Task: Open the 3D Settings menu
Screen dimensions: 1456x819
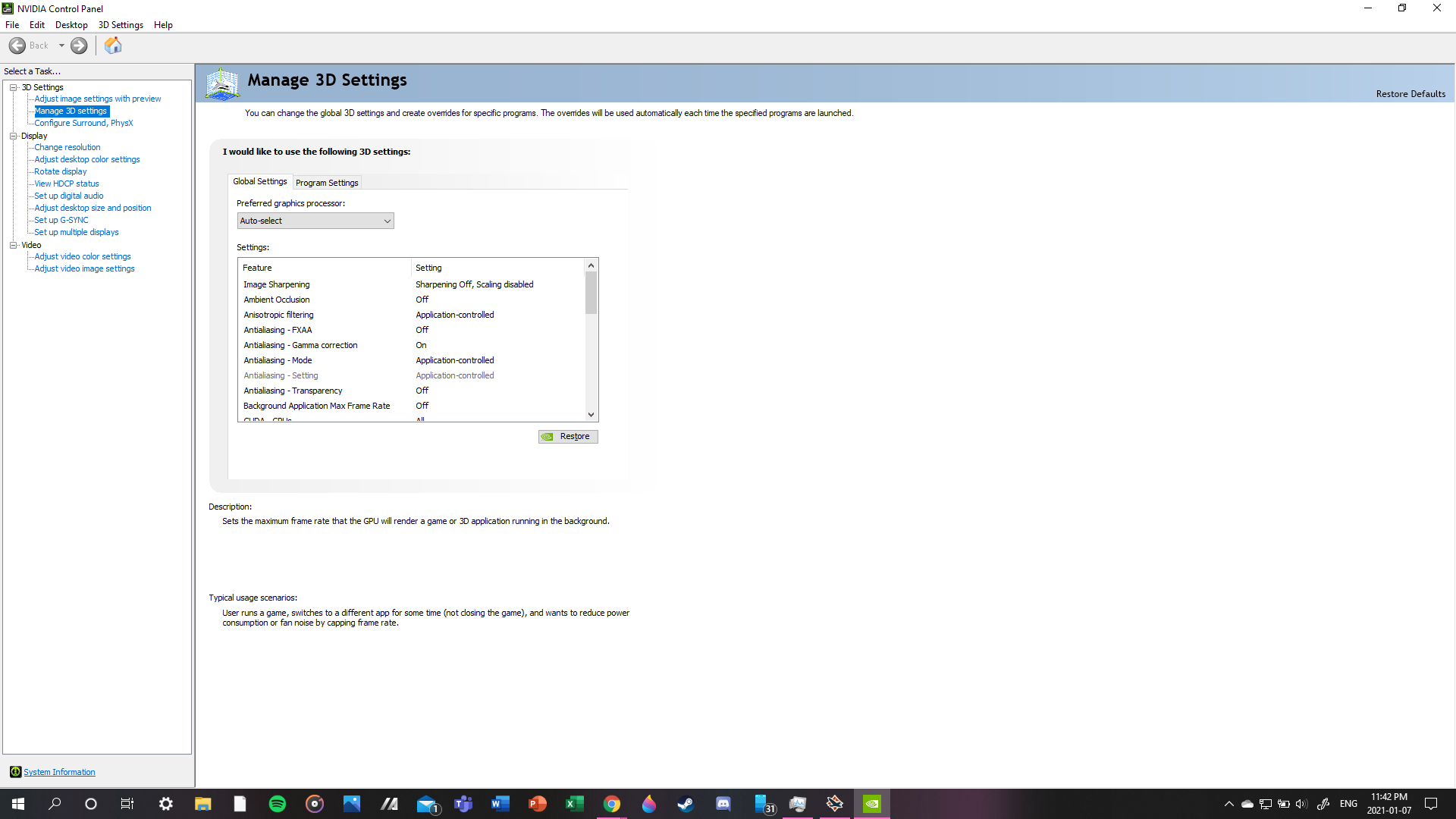Action: (x=121, y=25)
